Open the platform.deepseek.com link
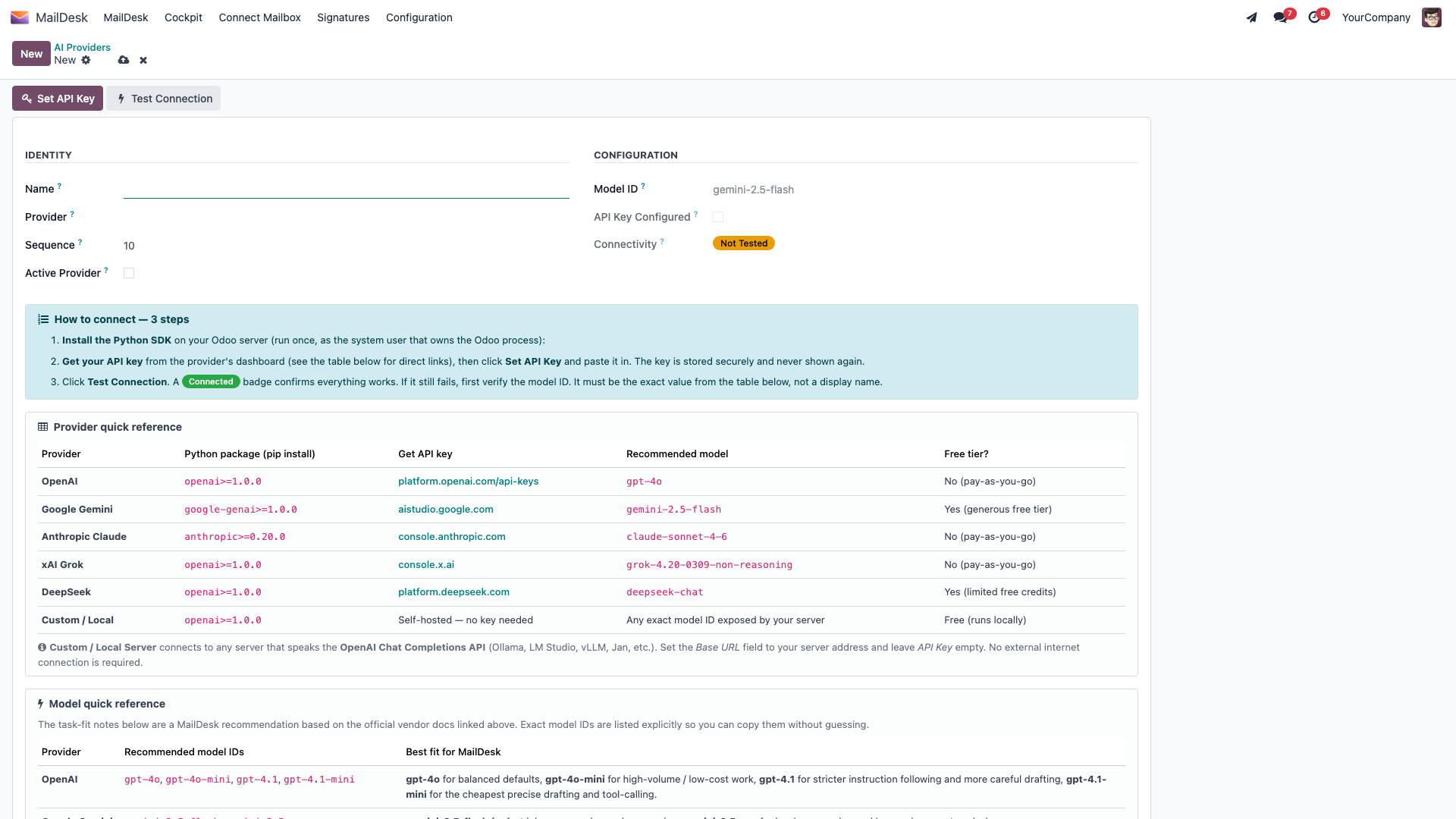 [453, 592]
